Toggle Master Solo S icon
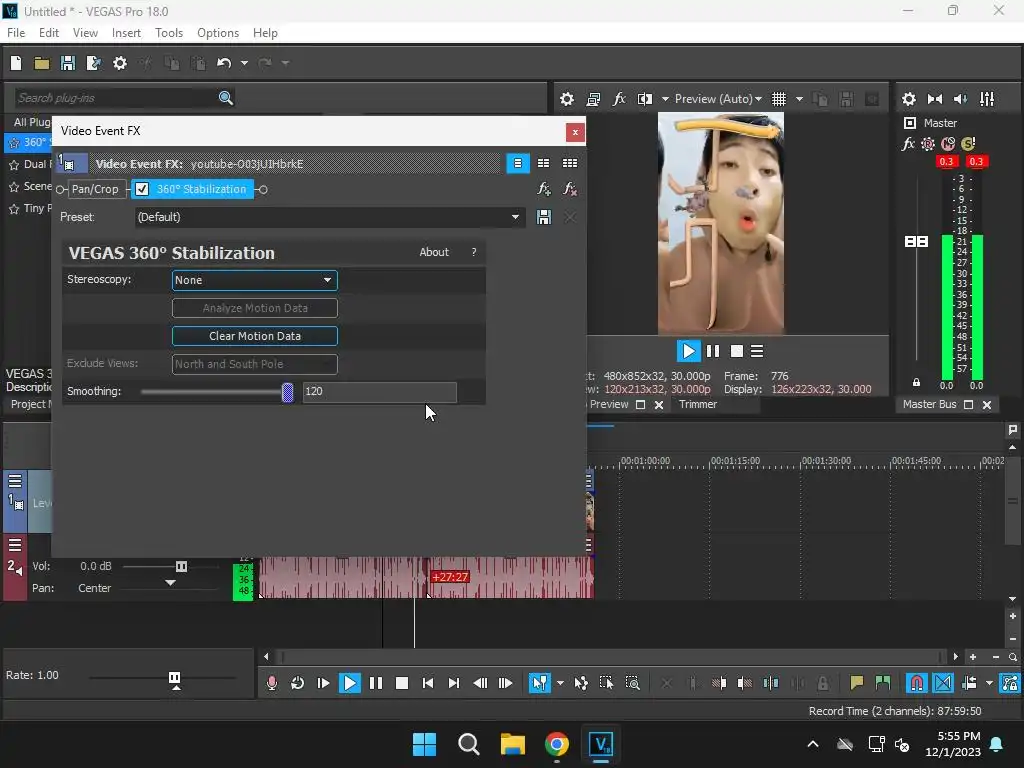Screen dimensions: 1024x768 (968, 144)
